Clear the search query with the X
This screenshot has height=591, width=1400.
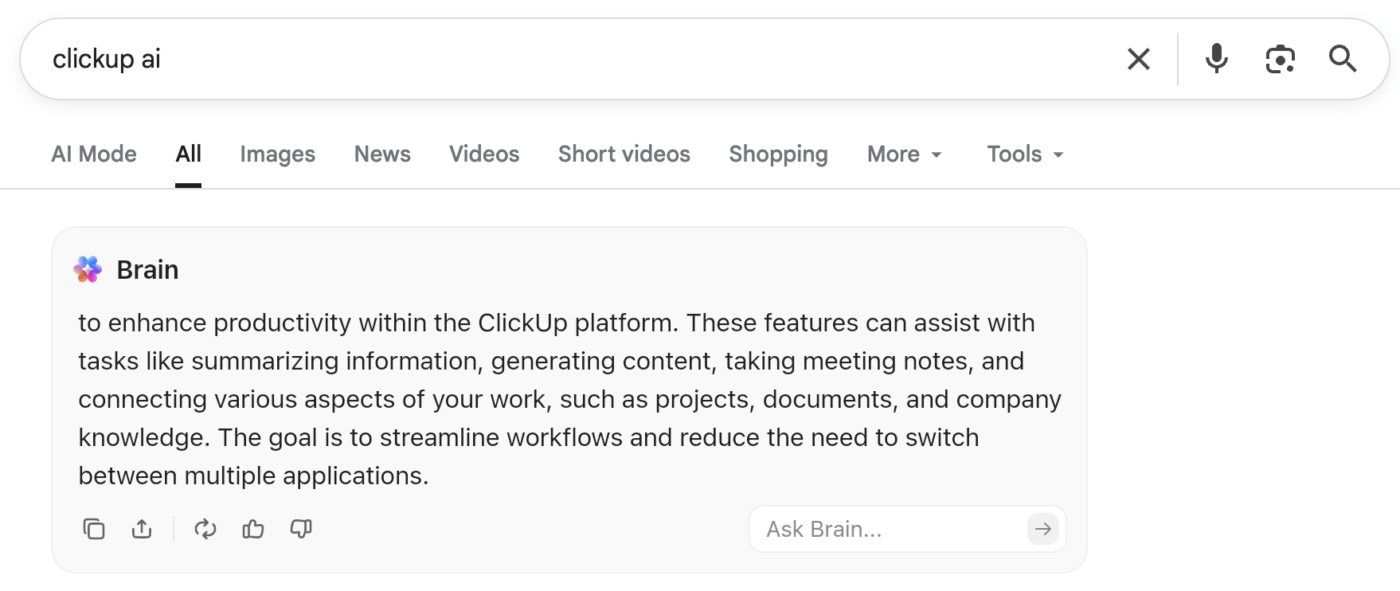coord(1138,58)
